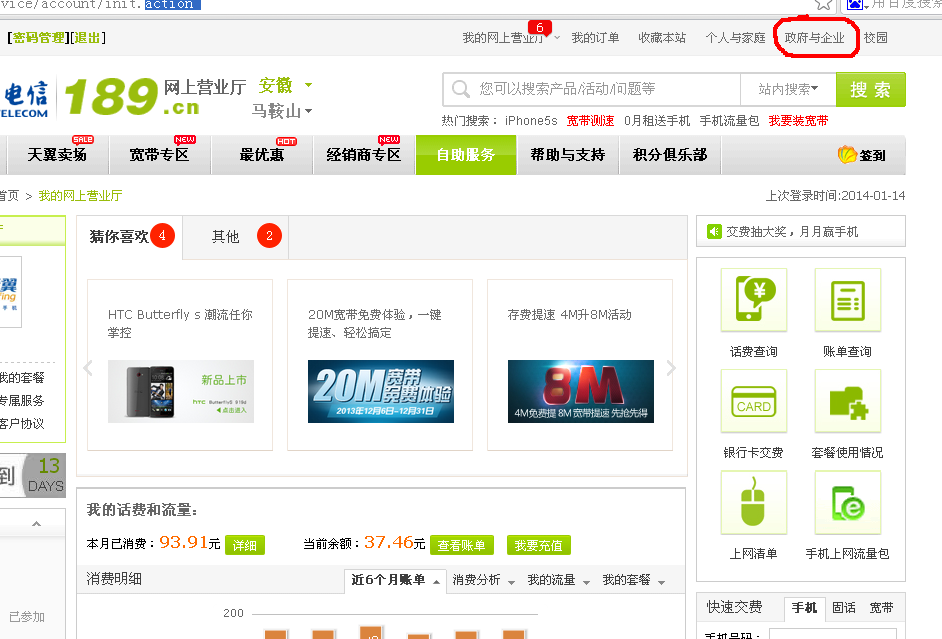Image resolution: width=942 pixels, height=639 pixels.
Task: Open the 天翼卖场 menu item
Action: (57, 155)
